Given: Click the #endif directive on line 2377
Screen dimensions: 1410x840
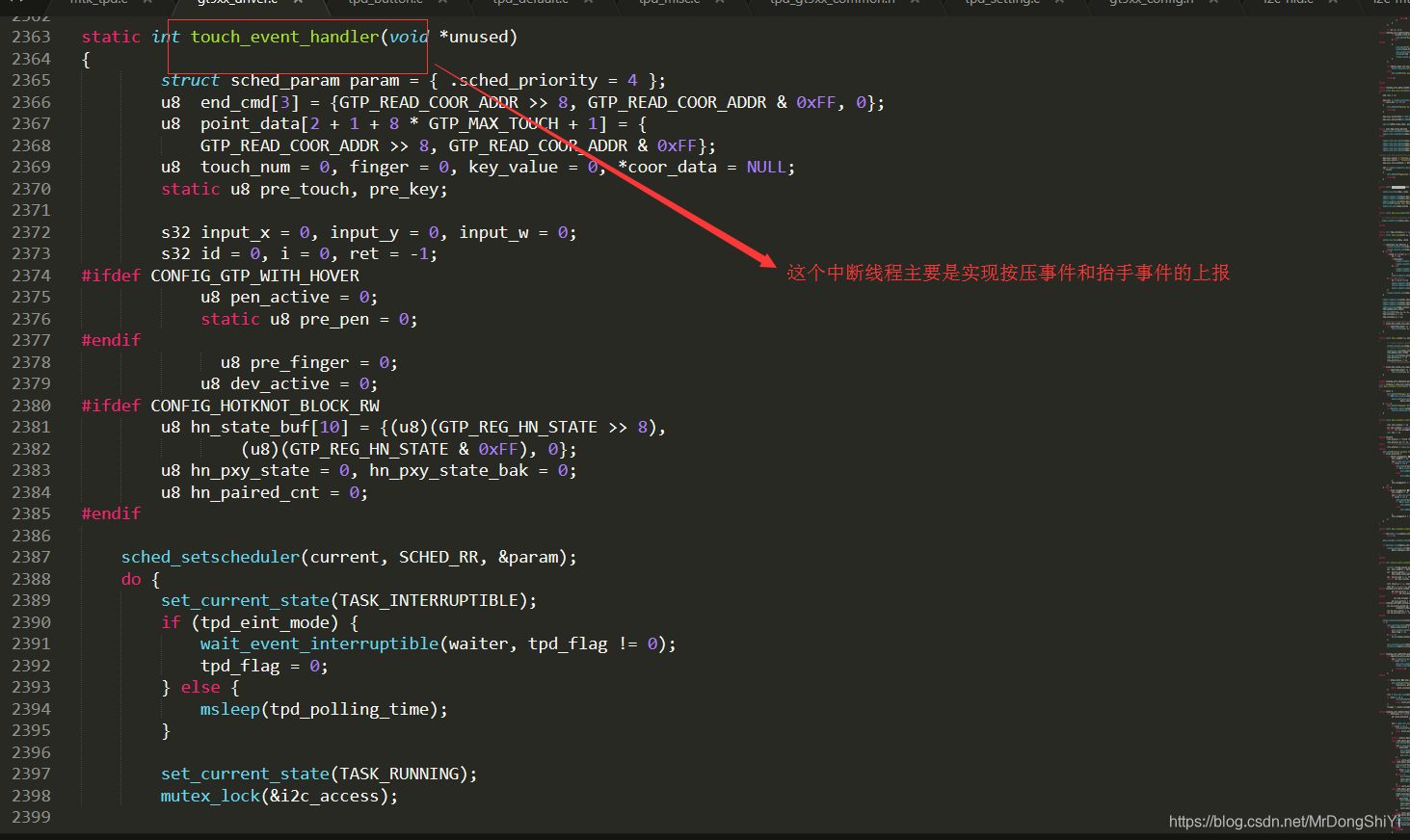Looking at the screenshot, I should pyautogui.click(x=111, y=340).
